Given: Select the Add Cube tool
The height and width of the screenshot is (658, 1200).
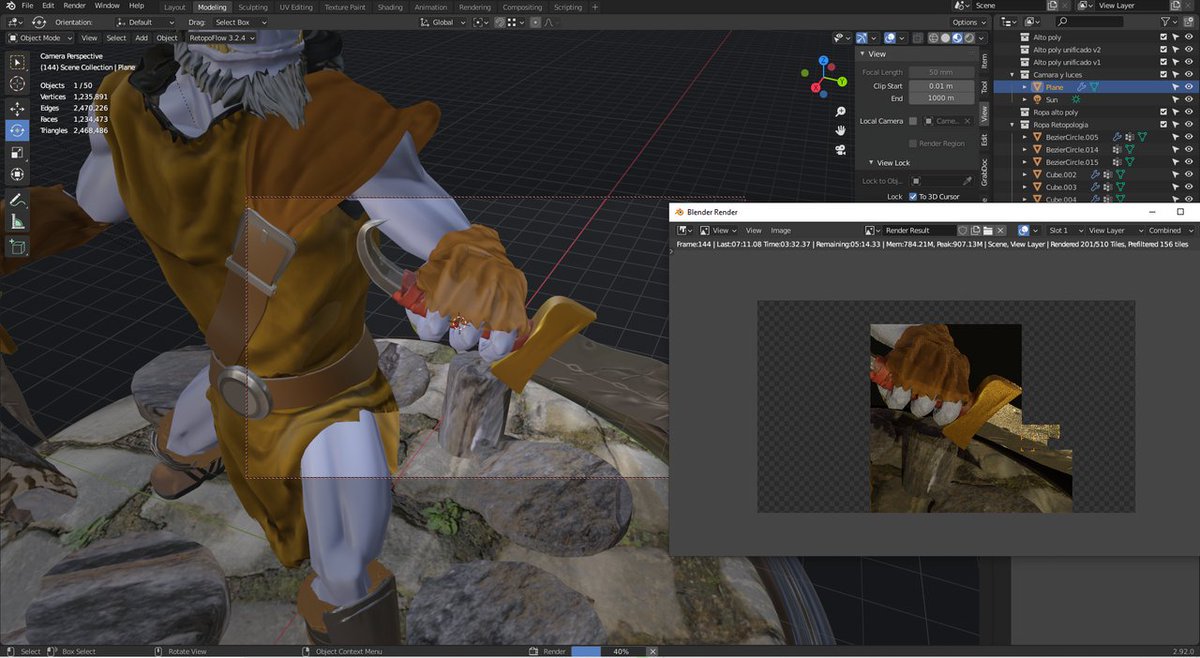Looking at the screenshot, I should click(x=17, y=240).
